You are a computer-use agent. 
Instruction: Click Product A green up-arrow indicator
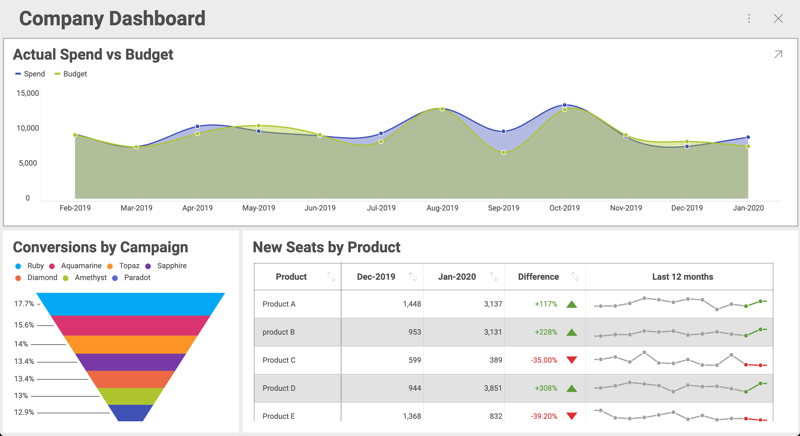[572, 304]
